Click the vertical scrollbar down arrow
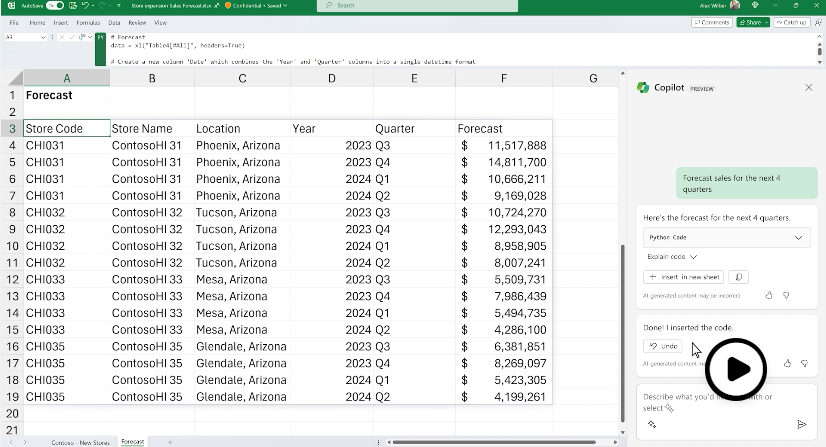This screenshot has height=447, width=826. 623,432
